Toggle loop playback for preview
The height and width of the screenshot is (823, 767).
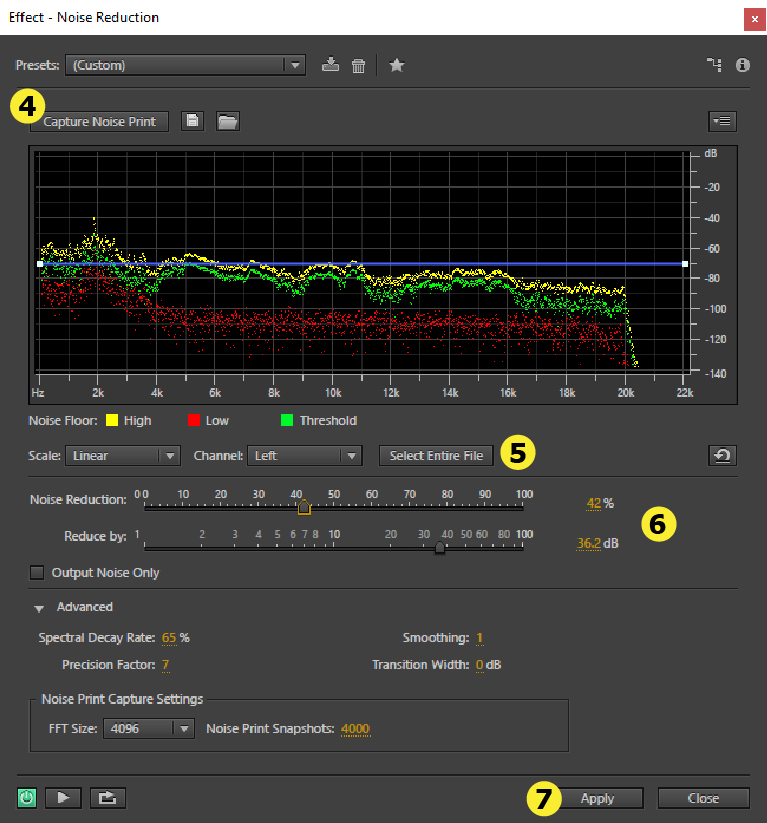tap(106, 798)
